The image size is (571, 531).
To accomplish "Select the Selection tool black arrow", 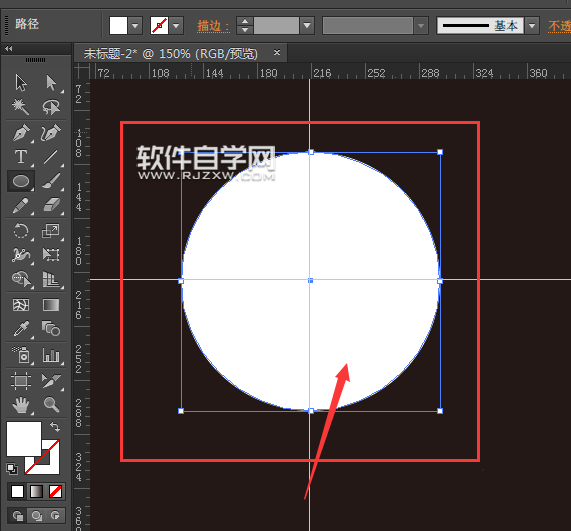I will coord(21,83).
